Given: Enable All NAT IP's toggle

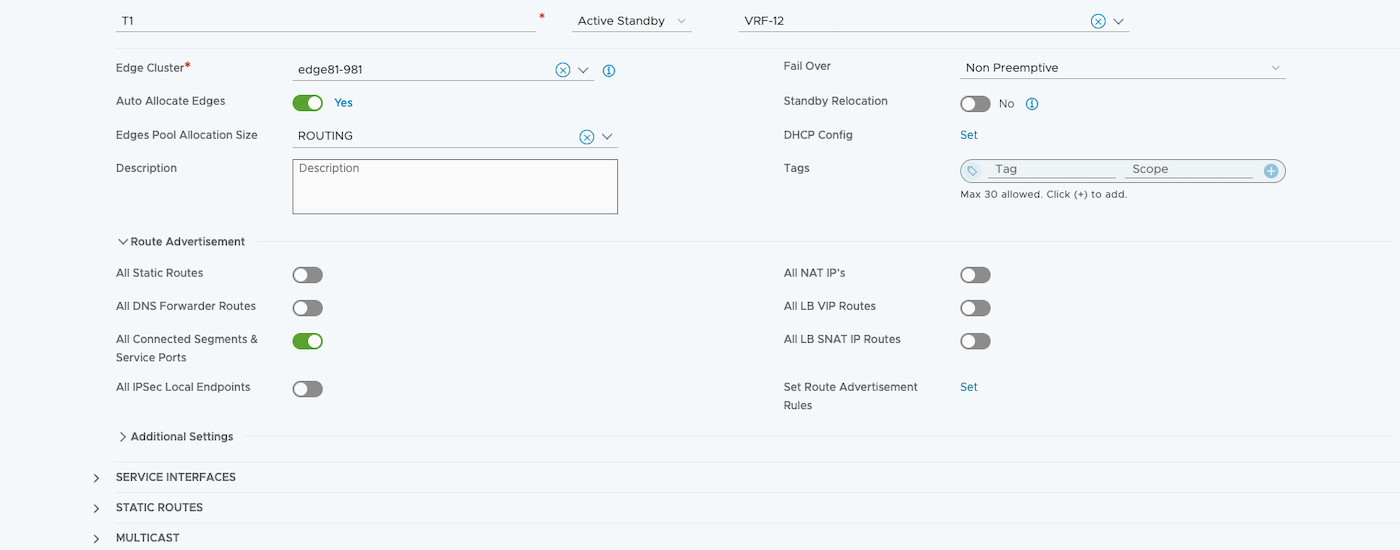Looking at the screenshot, I should coord(975,275).
